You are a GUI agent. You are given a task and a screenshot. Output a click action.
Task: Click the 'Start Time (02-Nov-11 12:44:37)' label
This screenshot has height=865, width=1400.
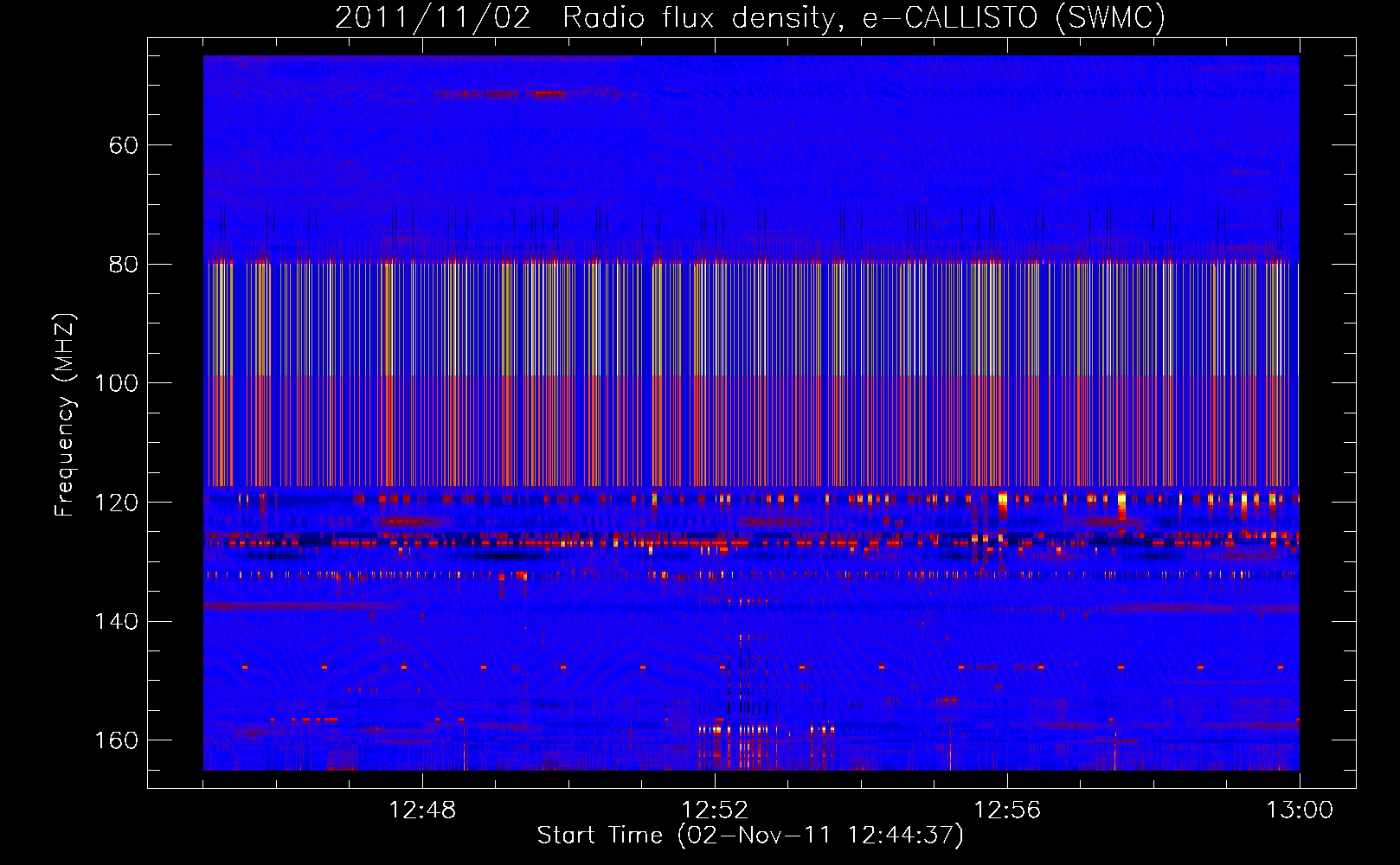(x=750, y=836)
